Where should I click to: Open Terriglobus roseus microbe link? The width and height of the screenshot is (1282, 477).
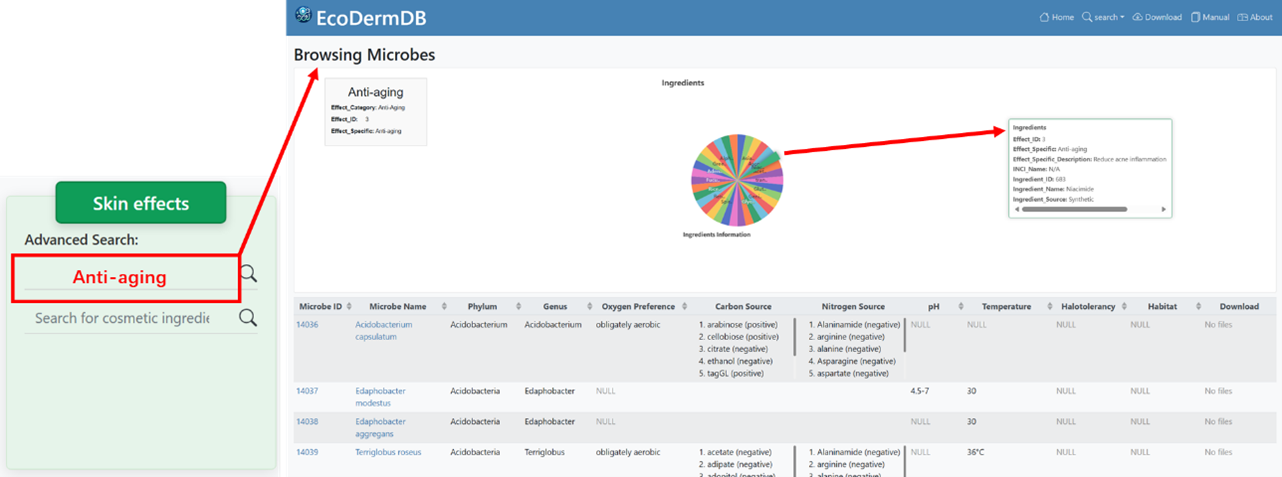(x=388, y=452)
